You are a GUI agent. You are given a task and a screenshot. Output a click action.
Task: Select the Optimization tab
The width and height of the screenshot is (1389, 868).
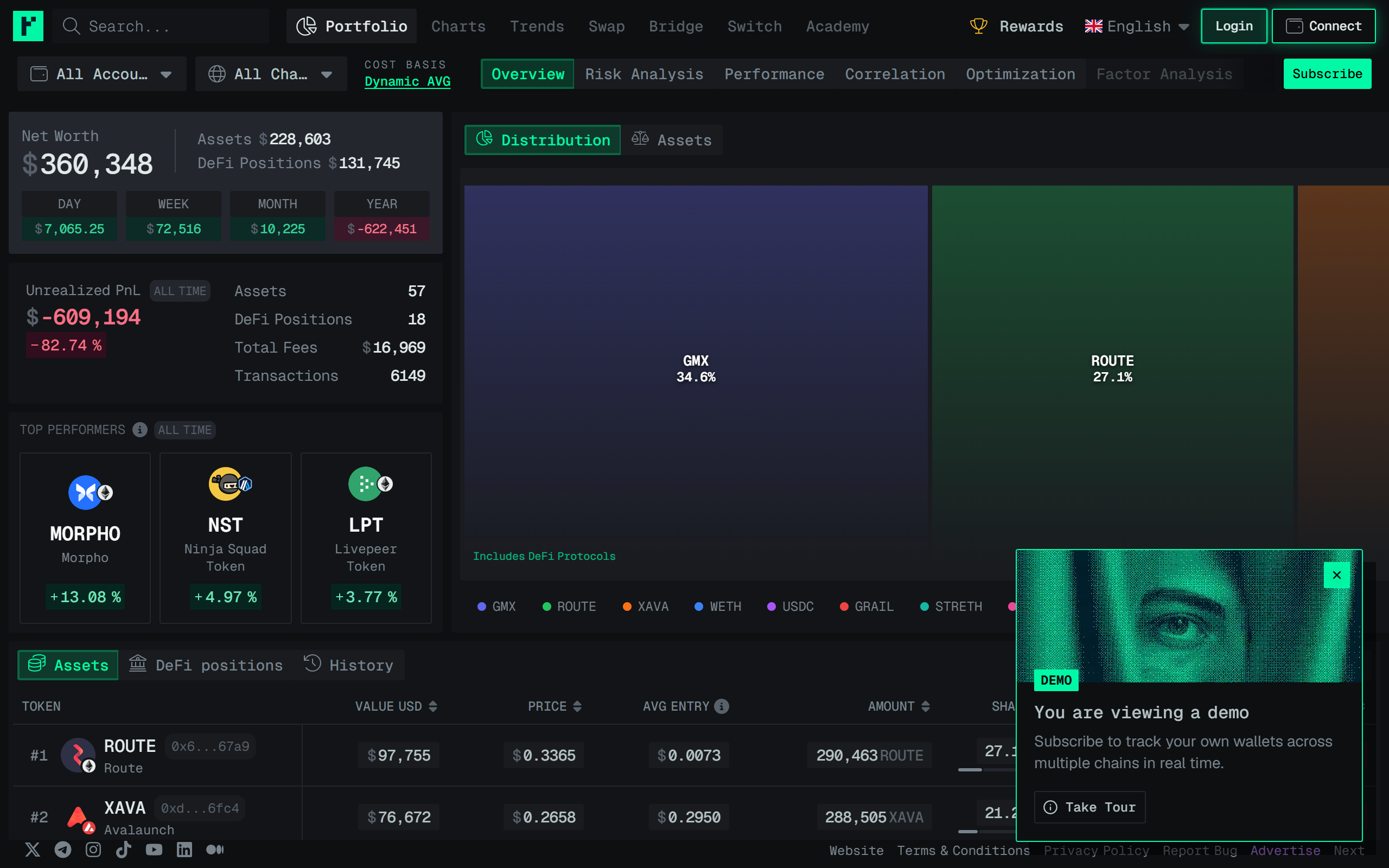1020,74
